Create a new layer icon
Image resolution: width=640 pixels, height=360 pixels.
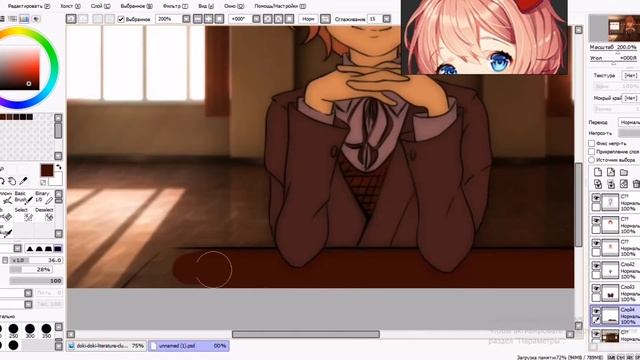click(598, 172)
